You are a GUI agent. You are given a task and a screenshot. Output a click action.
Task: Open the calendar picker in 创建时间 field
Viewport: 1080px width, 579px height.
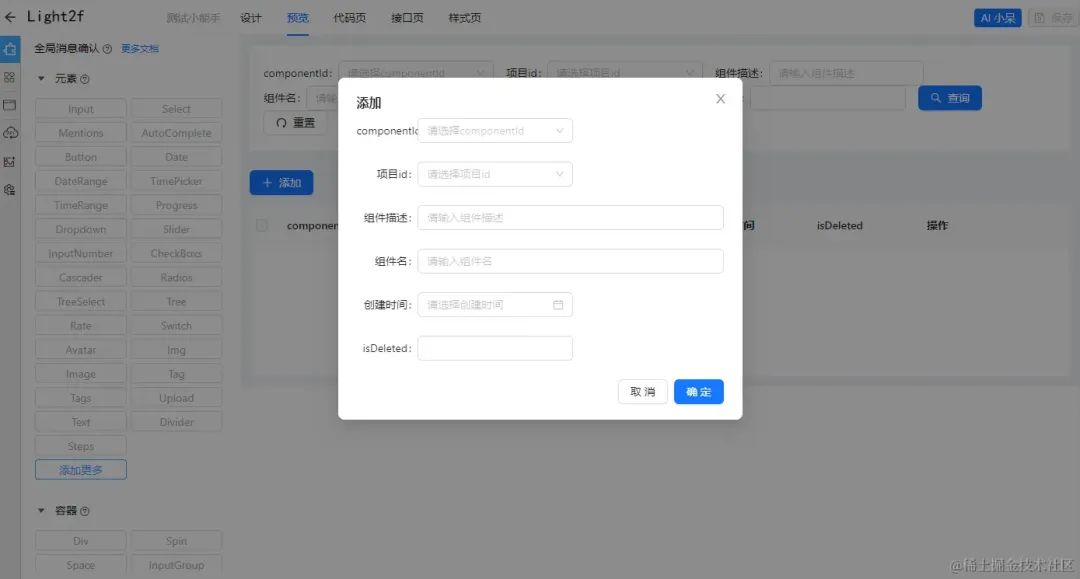point(560,304)
